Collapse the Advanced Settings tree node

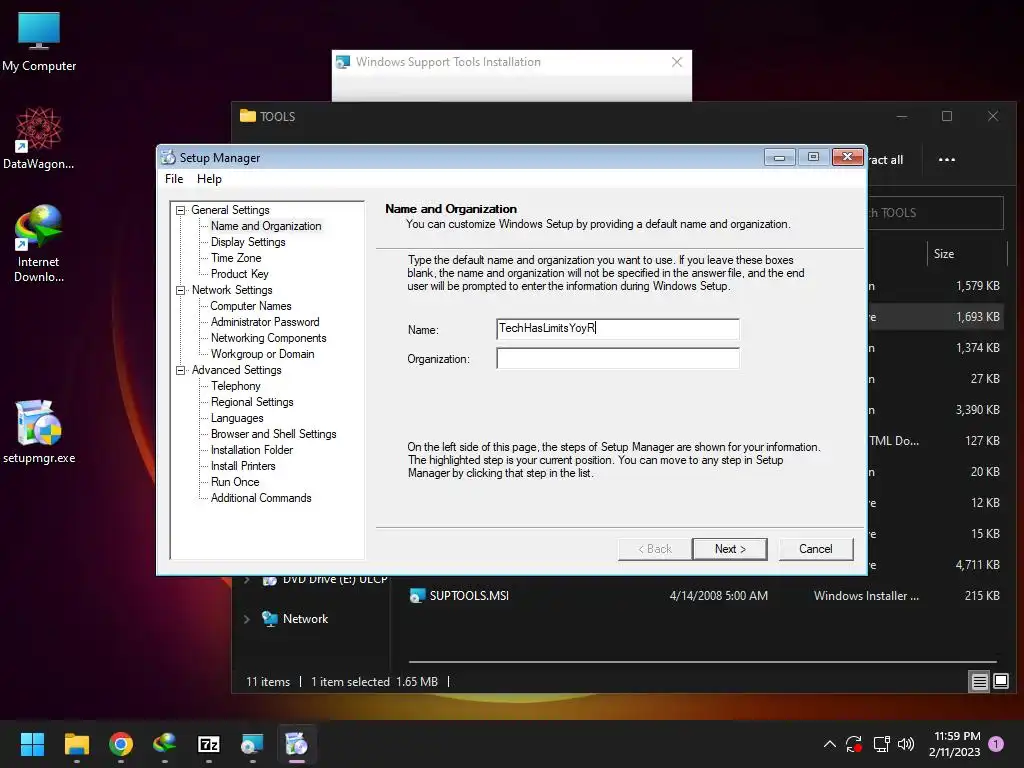180,370
